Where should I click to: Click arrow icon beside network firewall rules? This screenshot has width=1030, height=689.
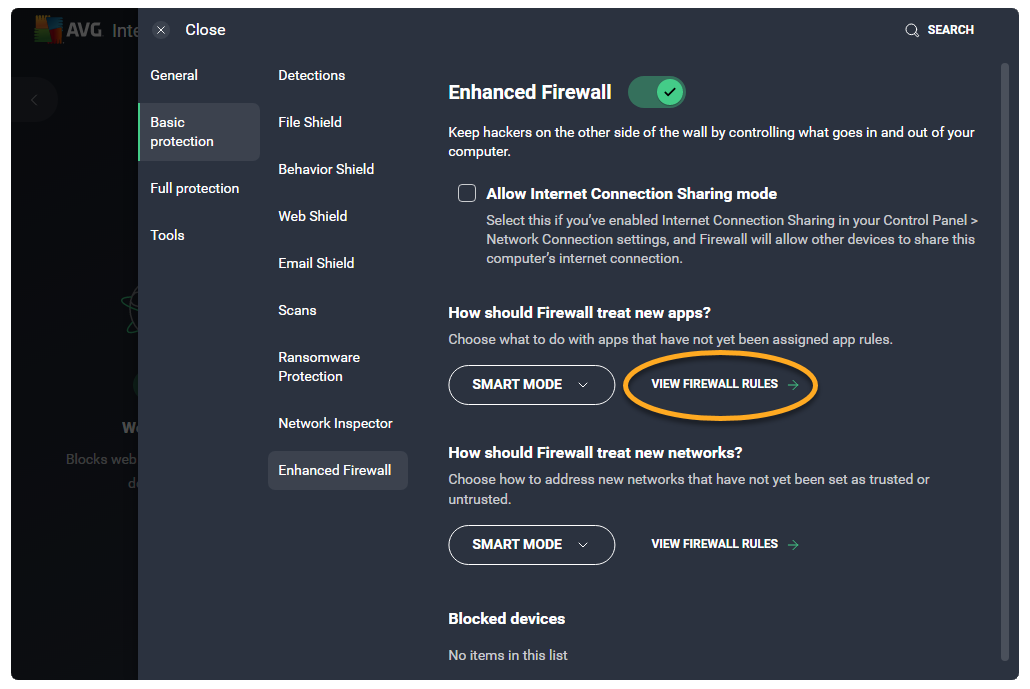coord(794,544)
